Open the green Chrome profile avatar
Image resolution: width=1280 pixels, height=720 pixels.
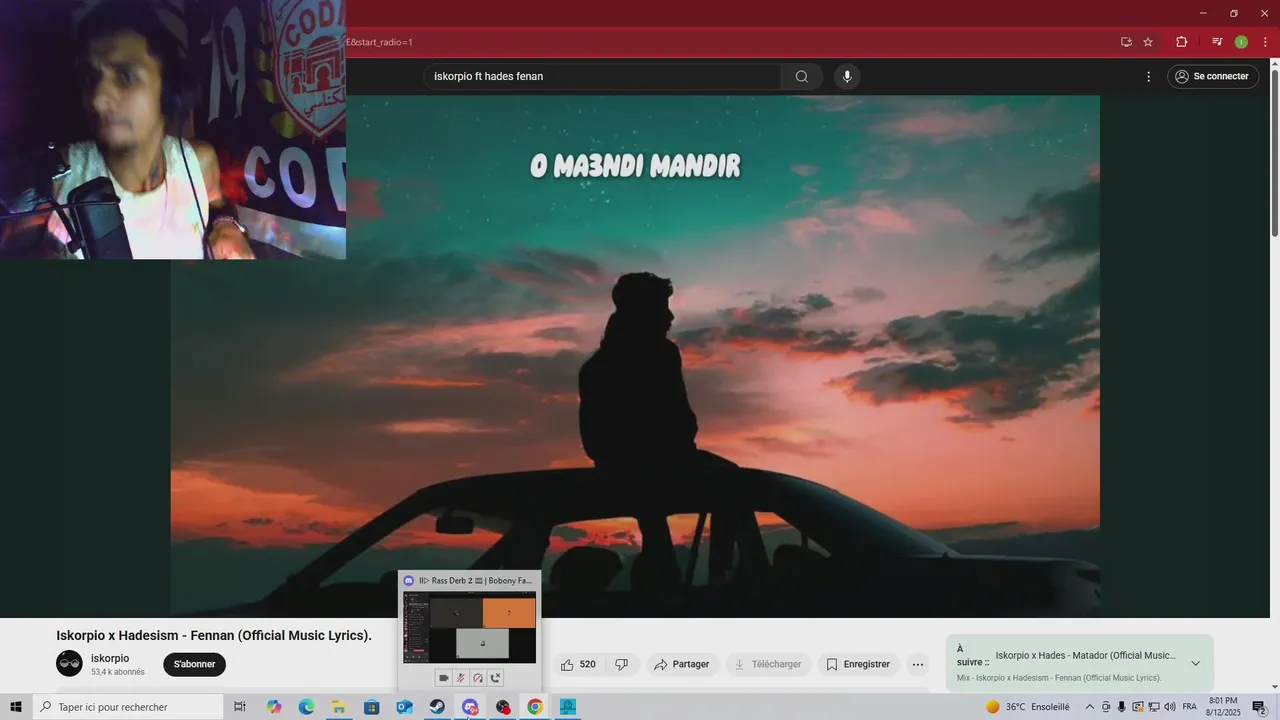pyautogui.click(x=1241, y=42)
